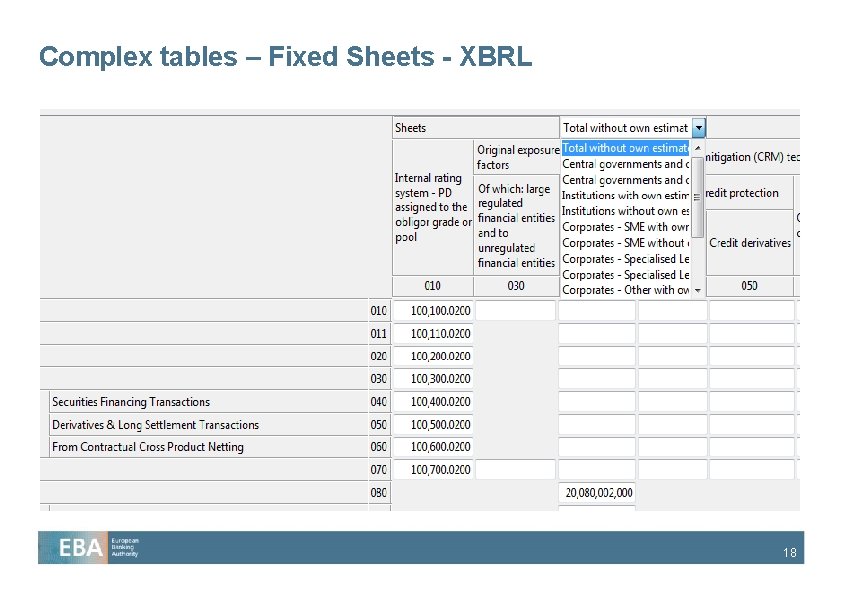Select the "Derivatives & Long Settlement Transactions" row
This screenshot has width=842, height=595.
155,424
